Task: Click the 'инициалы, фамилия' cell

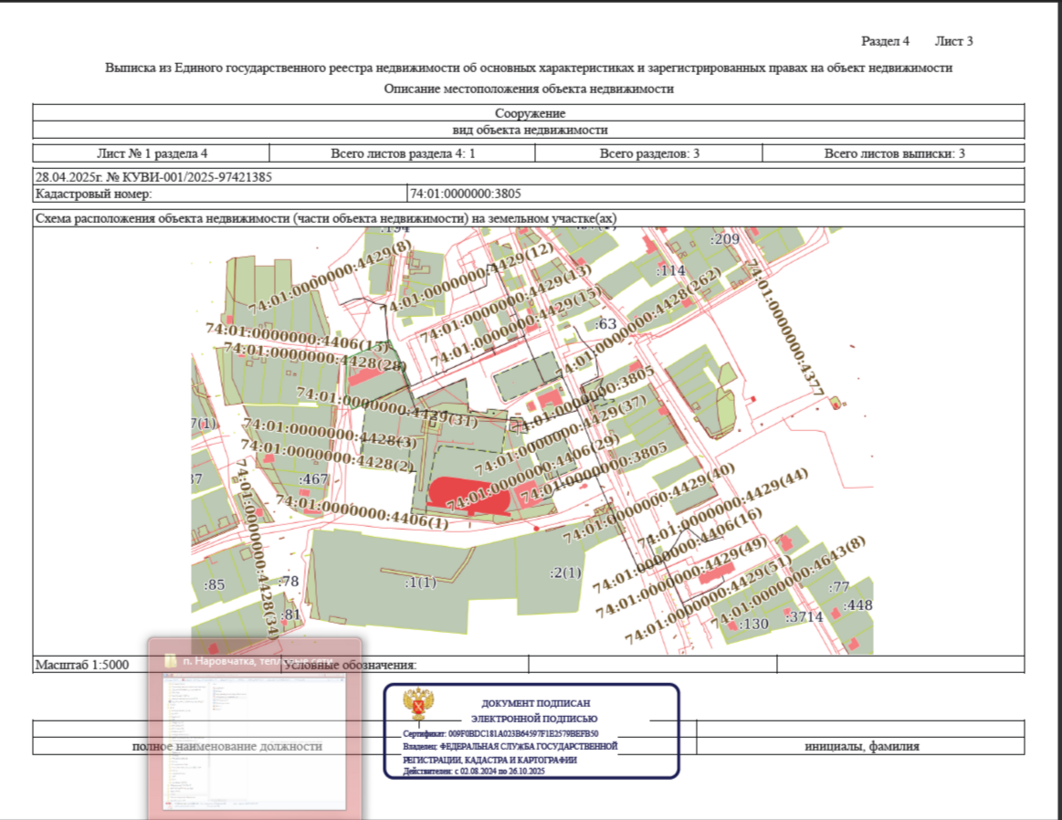Action: click(861, 746)
